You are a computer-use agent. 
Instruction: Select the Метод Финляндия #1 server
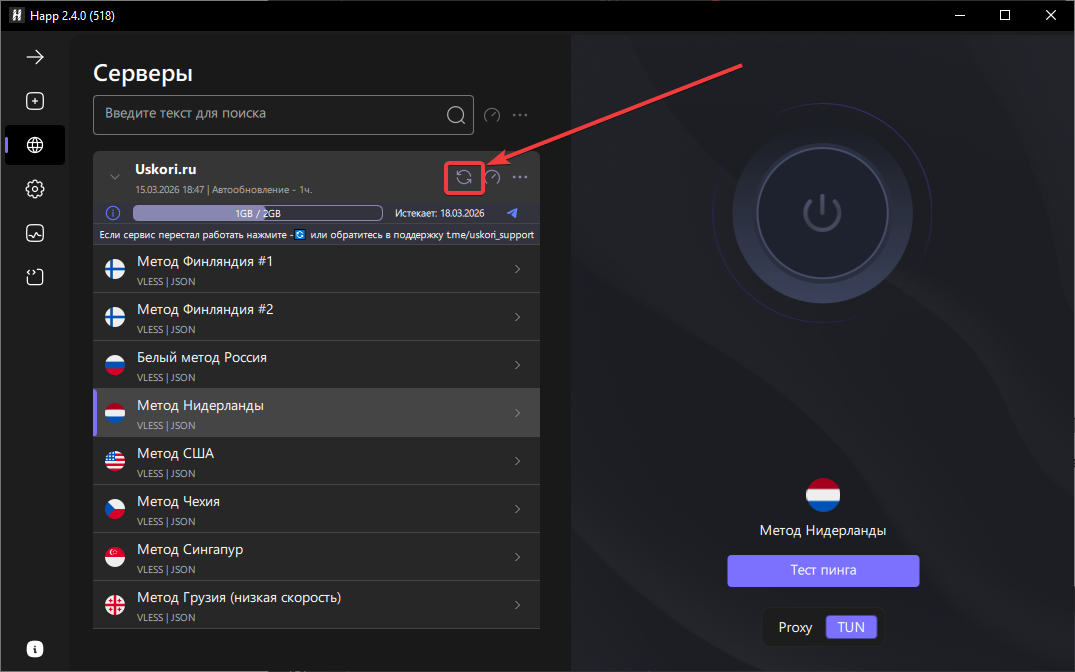click(300, 268)
